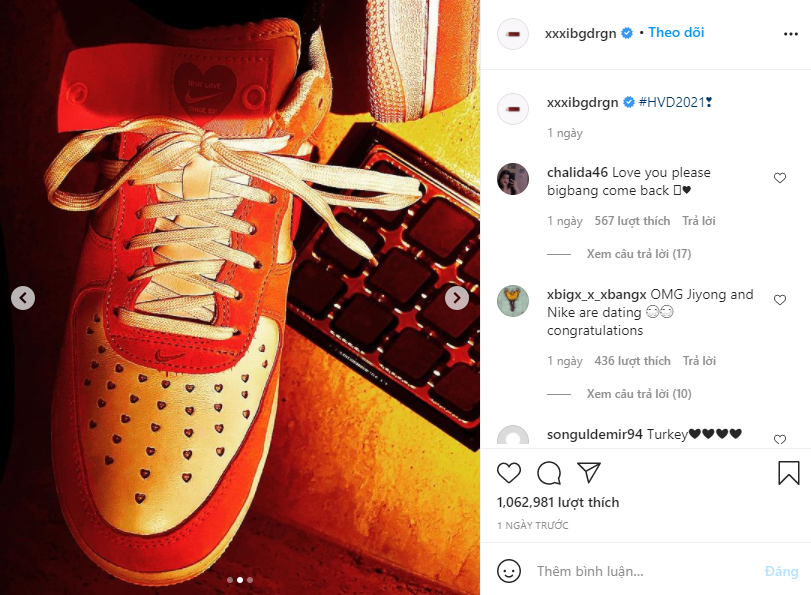View the 1,062,981 lượt thích likes list
This screenshot has height=595, width=811.
pyautogui.click(x=558, y=502)
